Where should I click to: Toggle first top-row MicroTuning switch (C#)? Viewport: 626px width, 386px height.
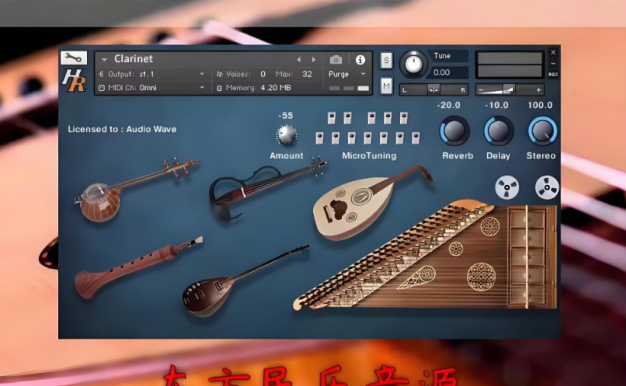coord(331,118)
